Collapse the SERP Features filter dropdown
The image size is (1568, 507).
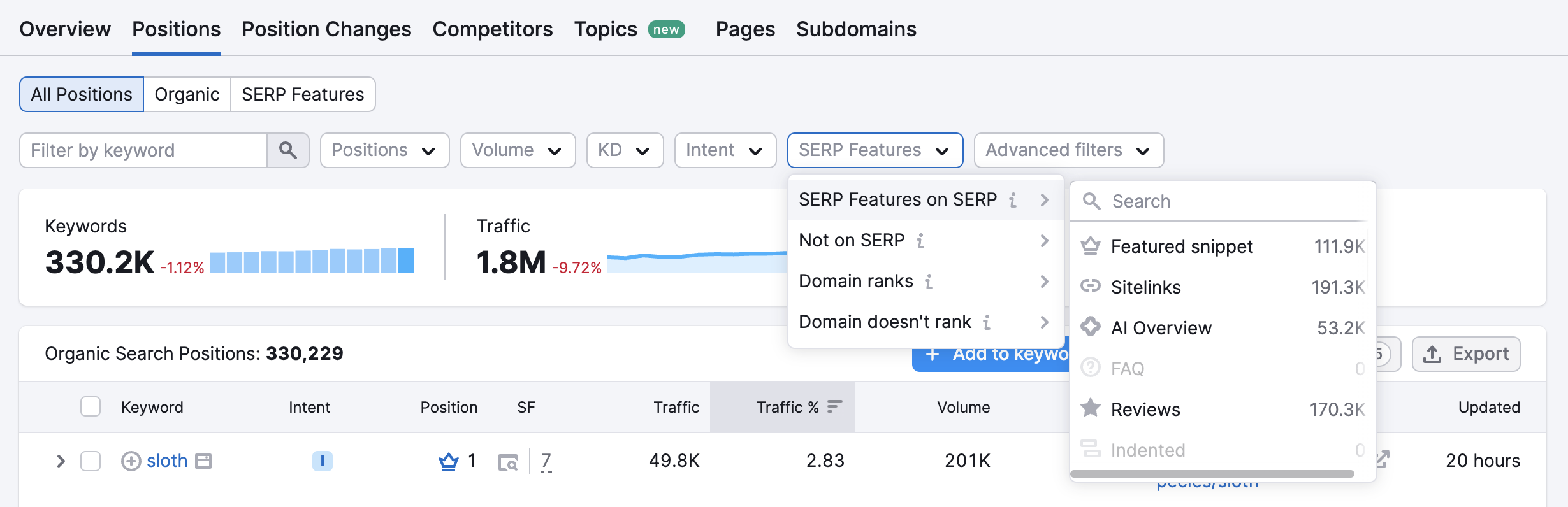tap(875, 150)
